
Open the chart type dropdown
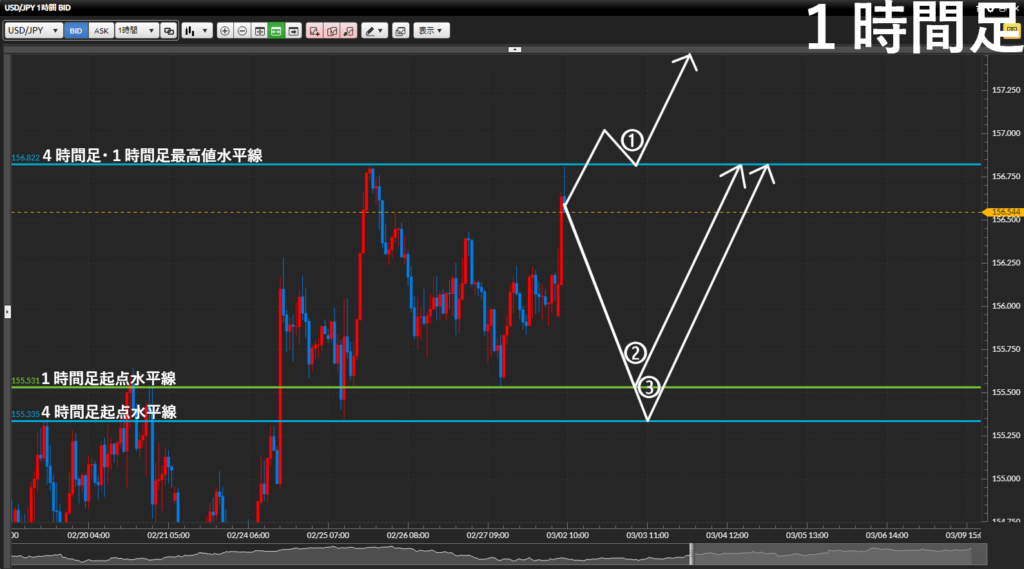(x=197, y=31)
